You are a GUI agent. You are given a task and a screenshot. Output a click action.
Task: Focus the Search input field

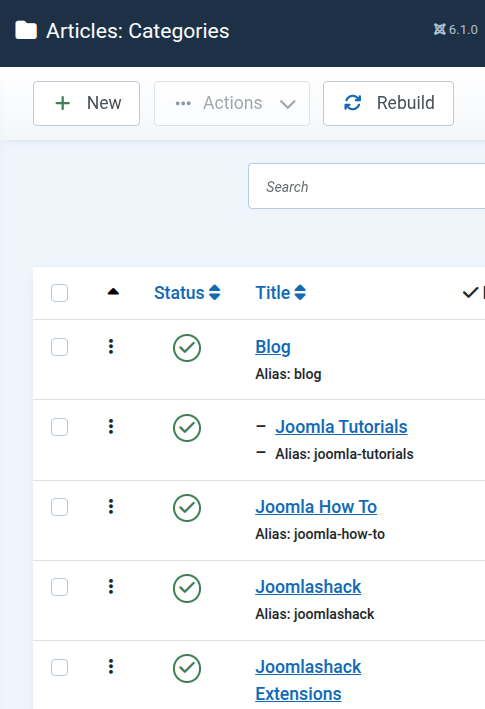pyautogui.click(x=367, y=186)
